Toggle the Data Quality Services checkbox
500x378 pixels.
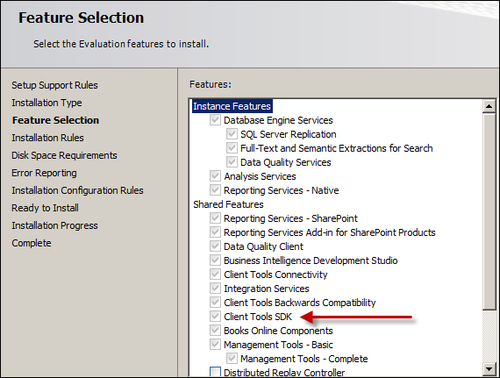[x=232, y=162]
